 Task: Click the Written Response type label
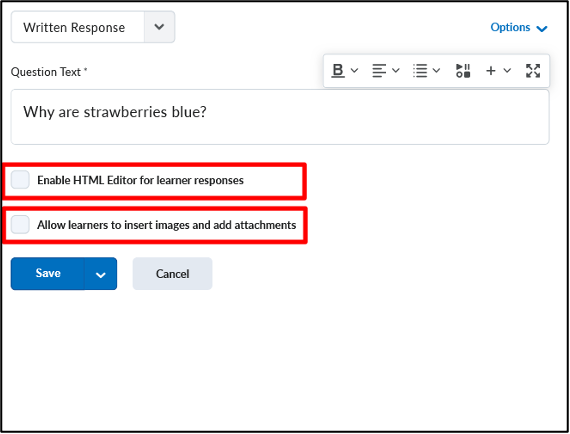pos(74,27)
